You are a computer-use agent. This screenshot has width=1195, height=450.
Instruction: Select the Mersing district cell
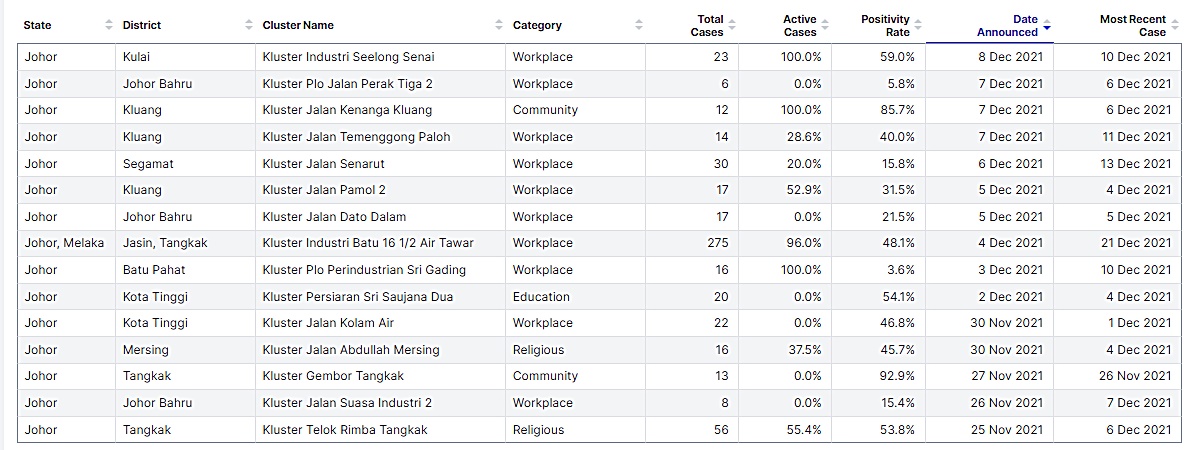tap(146, 350)
